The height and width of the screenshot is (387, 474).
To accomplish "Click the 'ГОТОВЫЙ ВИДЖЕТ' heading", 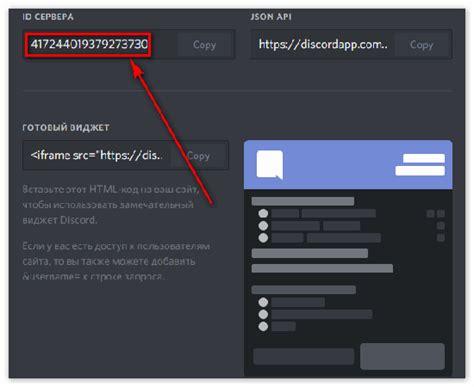I will 66,128.
